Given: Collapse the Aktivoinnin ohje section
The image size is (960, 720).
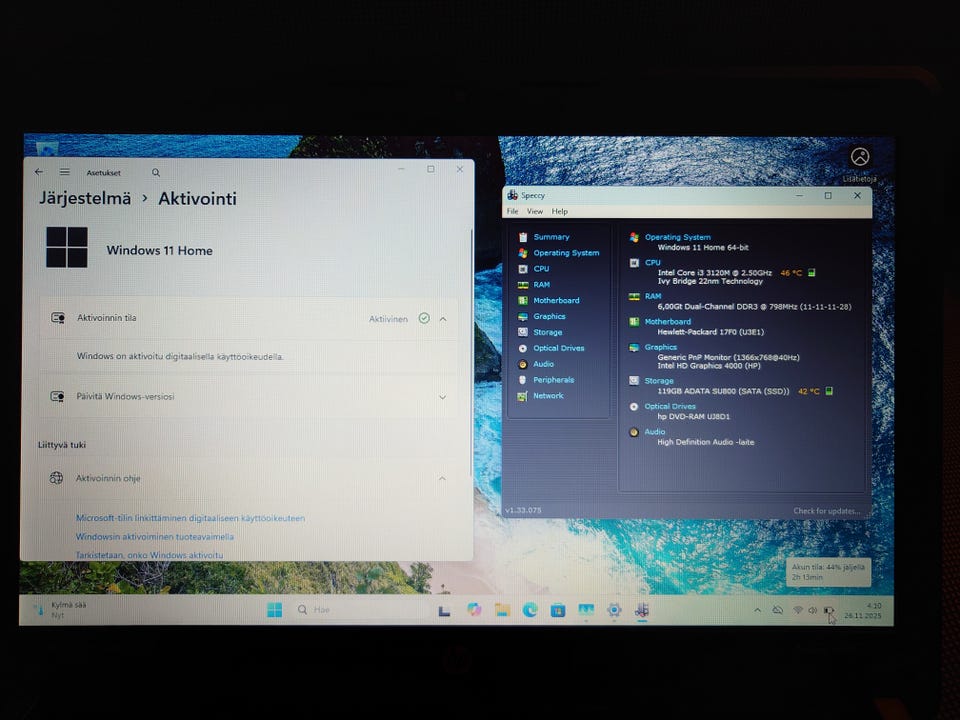Looking at the screenshot, I should 442,478.
